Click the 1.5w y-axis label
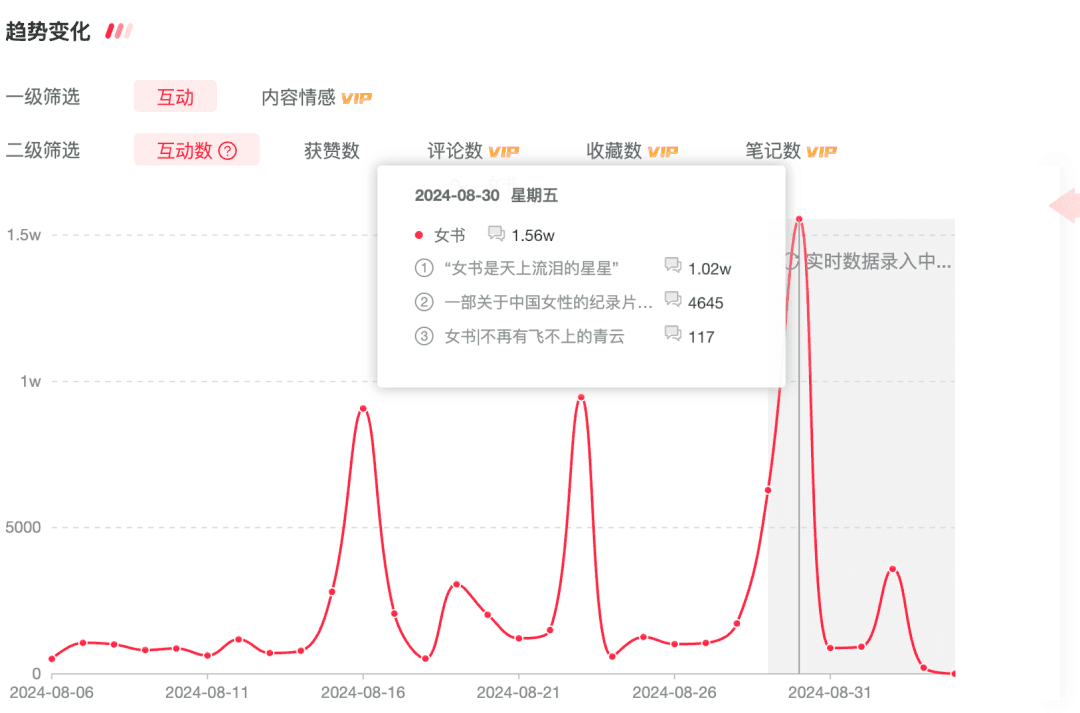 pyautogui.click(x=23, y=235)
